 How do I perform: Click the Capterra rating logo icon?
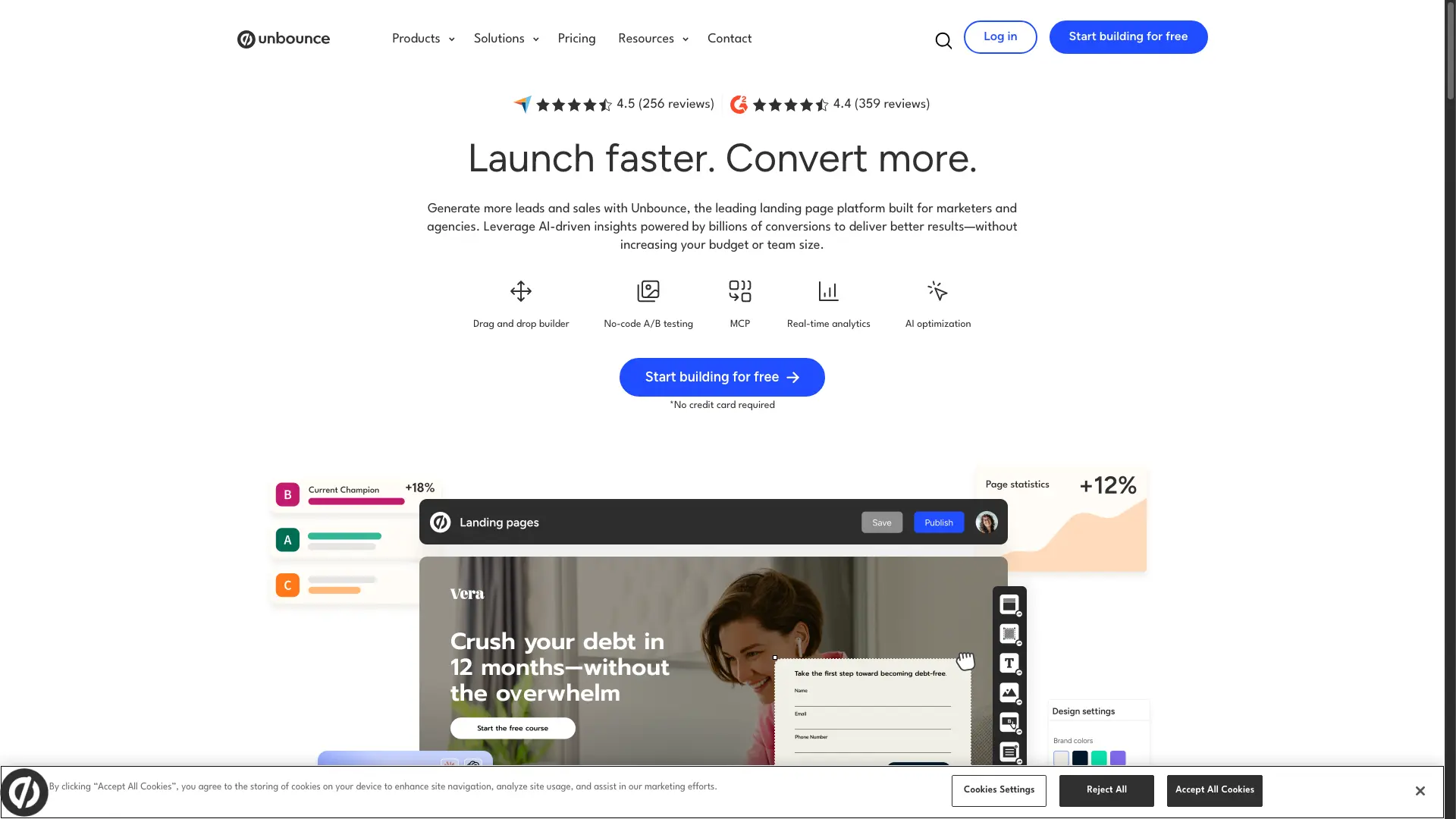(522, 104)
